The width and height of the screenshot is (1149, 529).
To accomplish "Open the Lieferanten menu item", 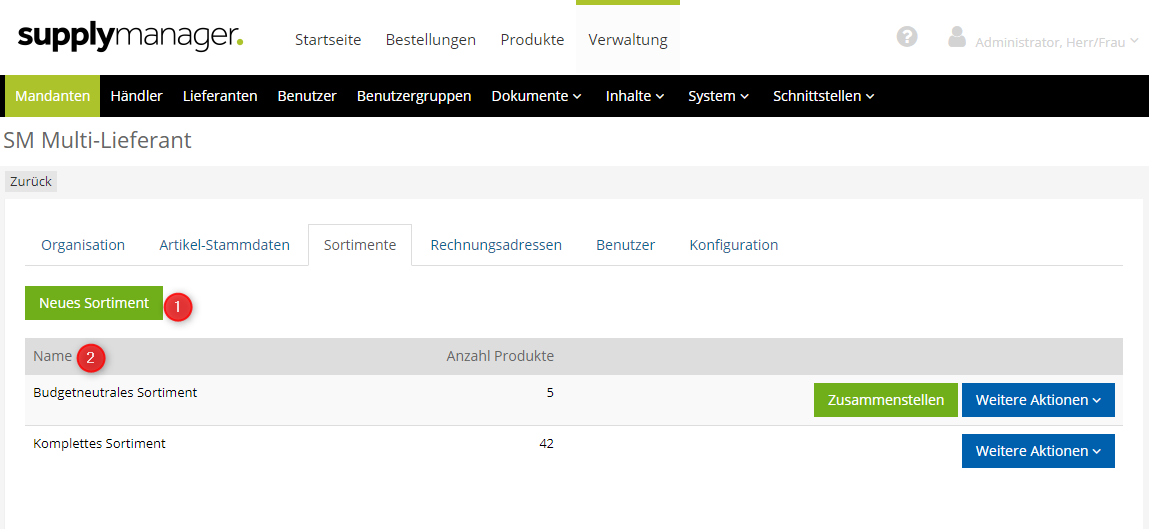I will (220, 96).
